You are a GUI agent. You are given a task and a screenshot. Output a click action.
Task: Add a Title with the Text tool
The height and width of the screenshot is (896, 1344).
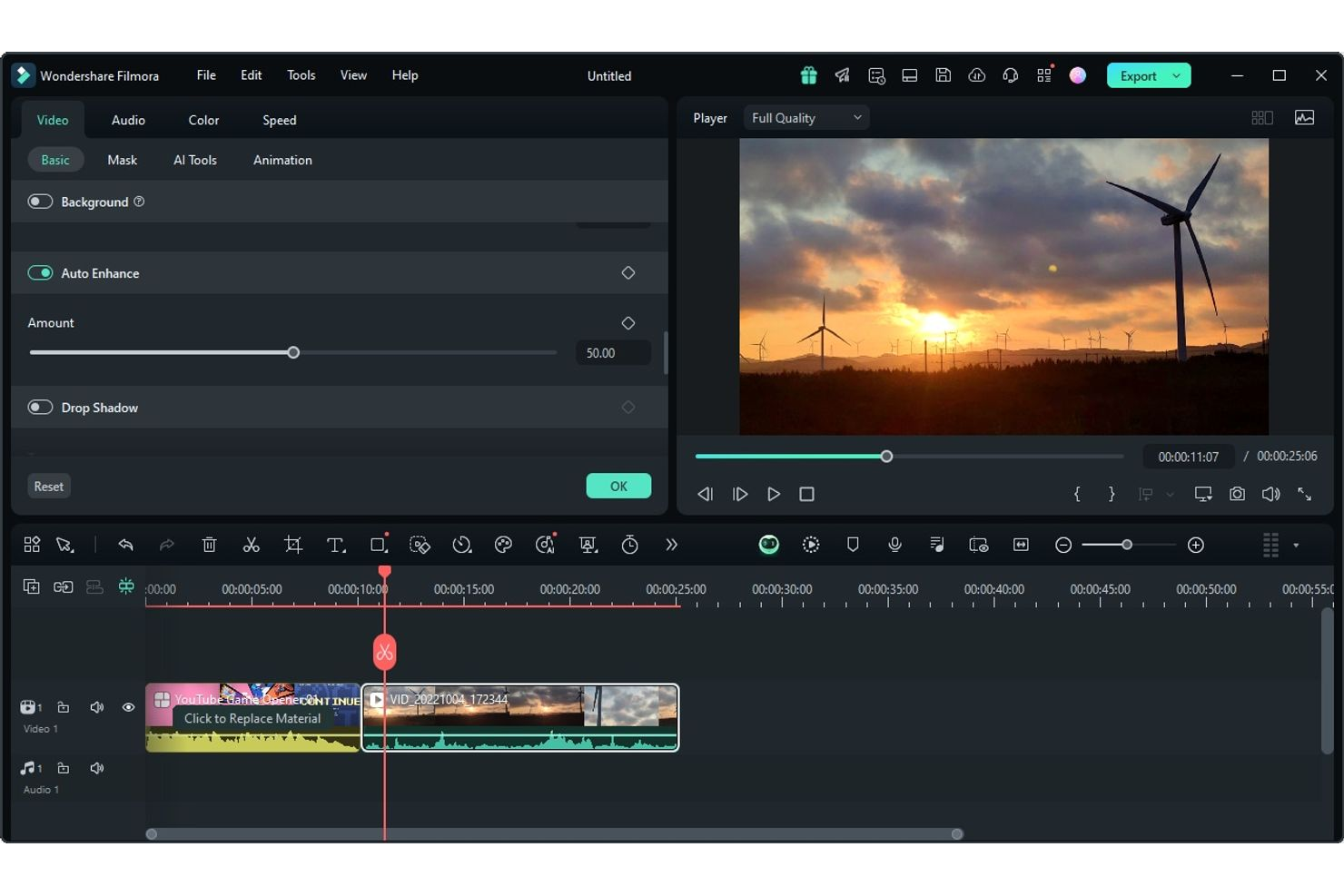click(336, 545)
